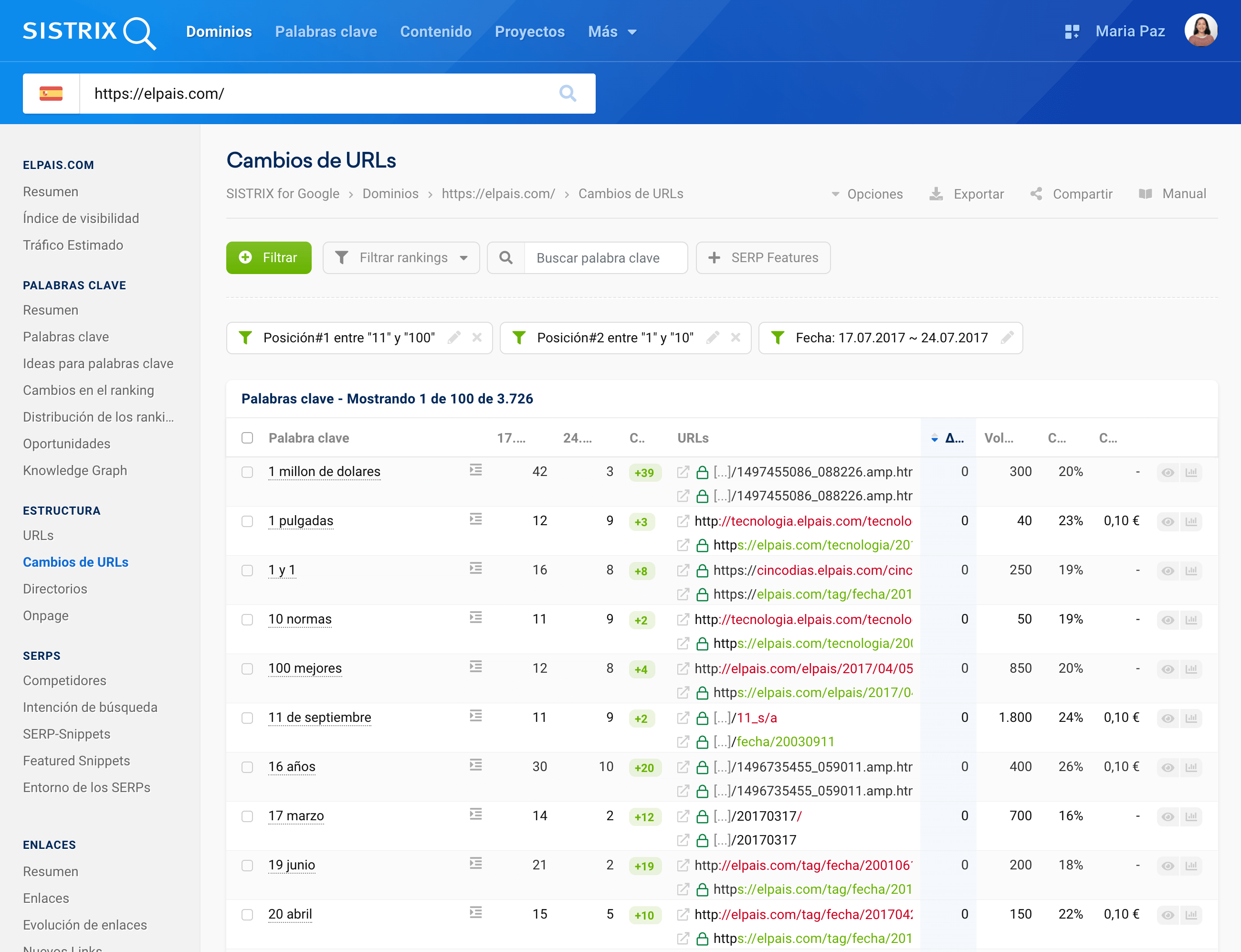Image resolution: width=1241 pixels, height=952 pixels.
Task: Open the Opciones dropdown
Action: (x=867, y=194)
